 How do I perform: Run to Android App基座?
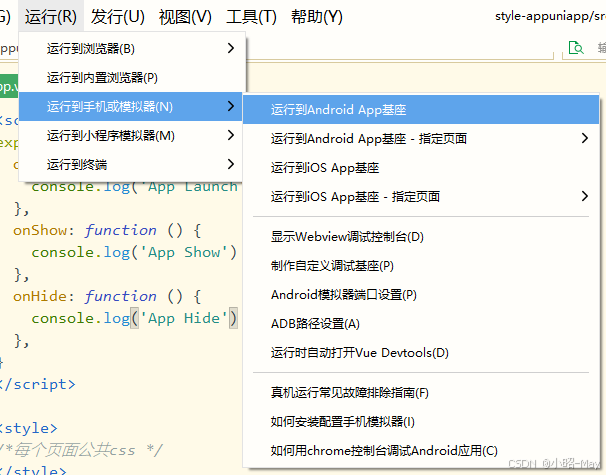click(421, 110)
